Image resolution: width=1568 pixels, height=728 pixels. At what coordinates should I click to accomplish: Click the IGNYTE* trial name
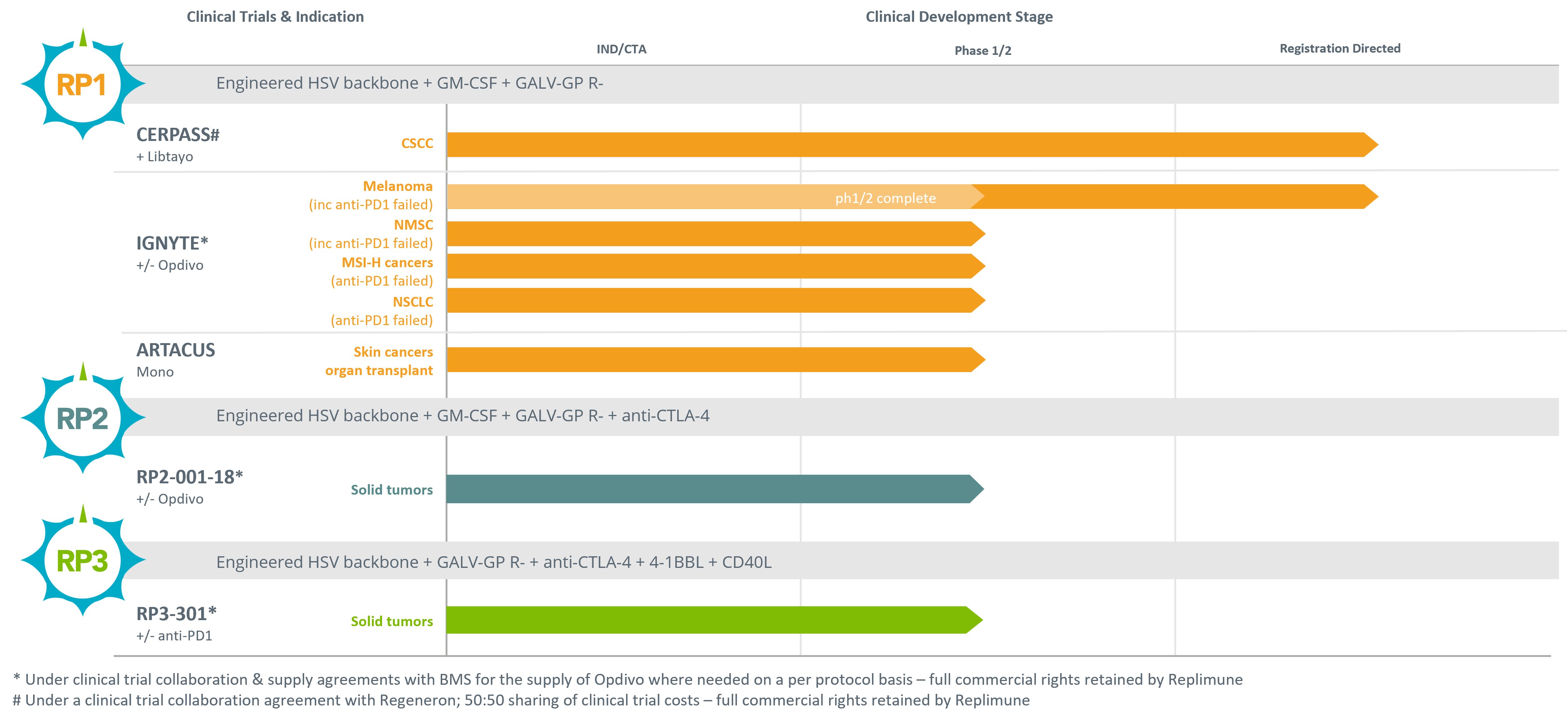172,243
